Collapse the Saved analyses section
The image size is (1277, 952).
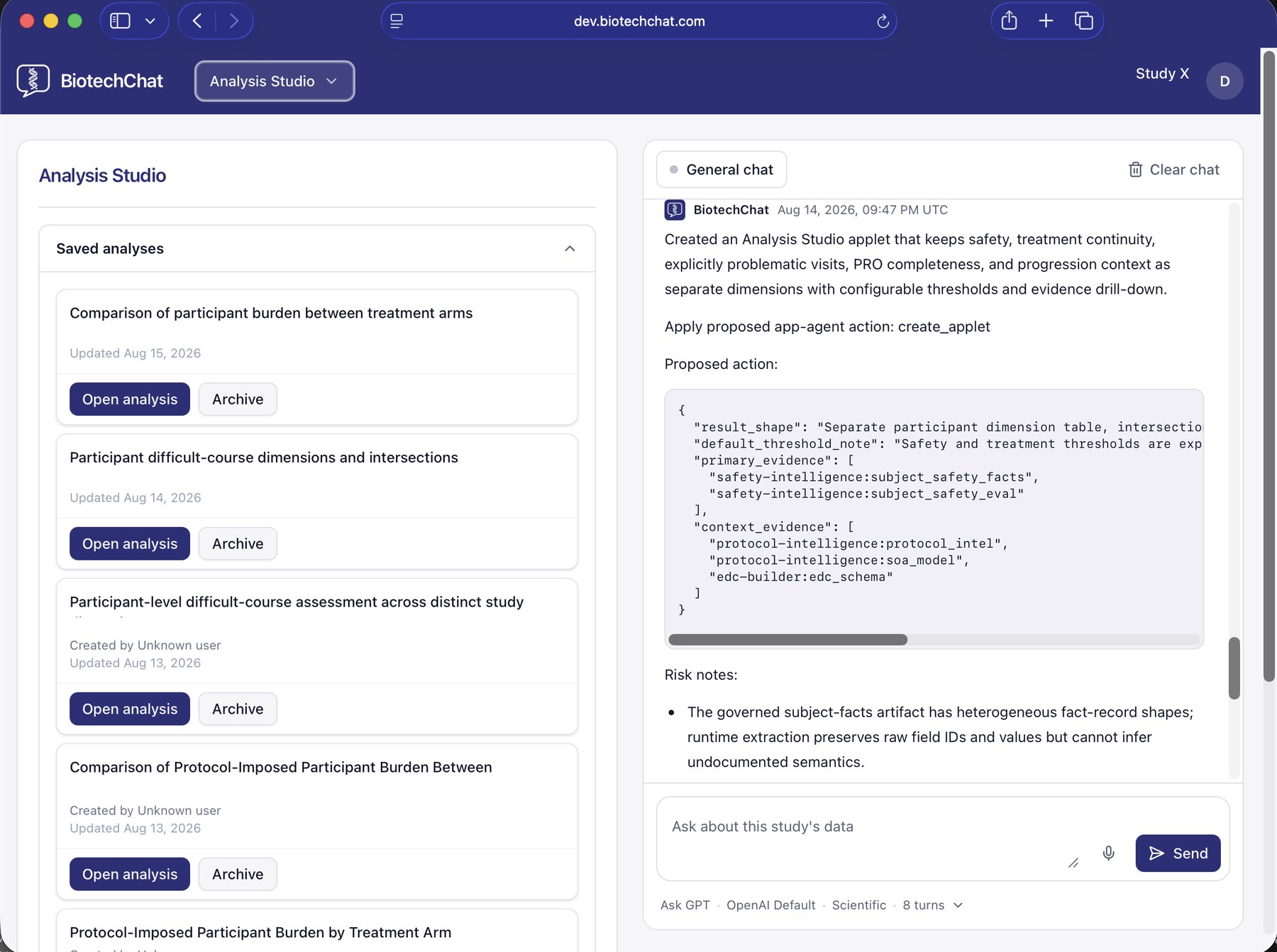(570, 248)
